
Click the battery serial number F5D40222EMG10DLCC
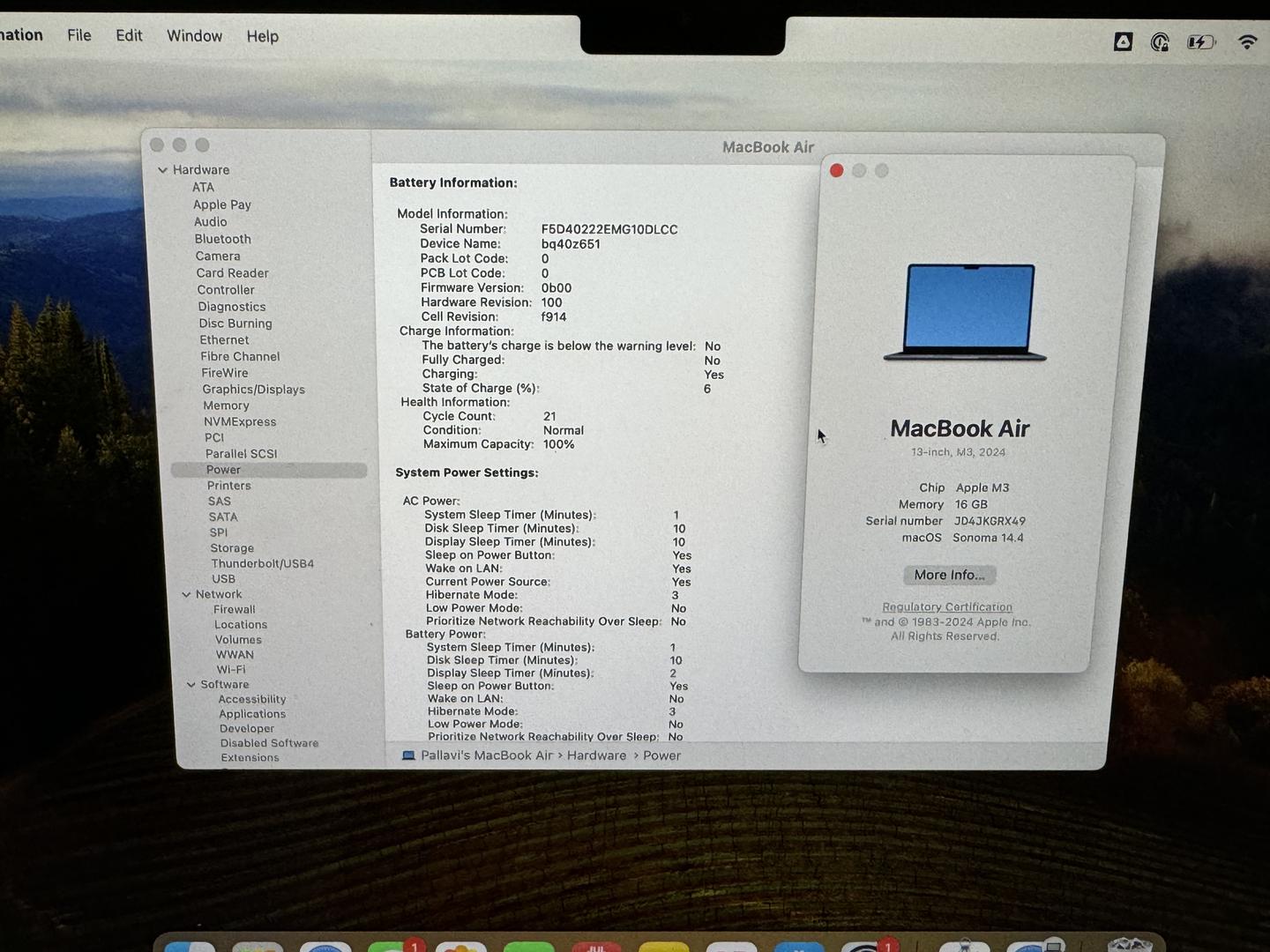pyautogui.click(x=609, y=230)
